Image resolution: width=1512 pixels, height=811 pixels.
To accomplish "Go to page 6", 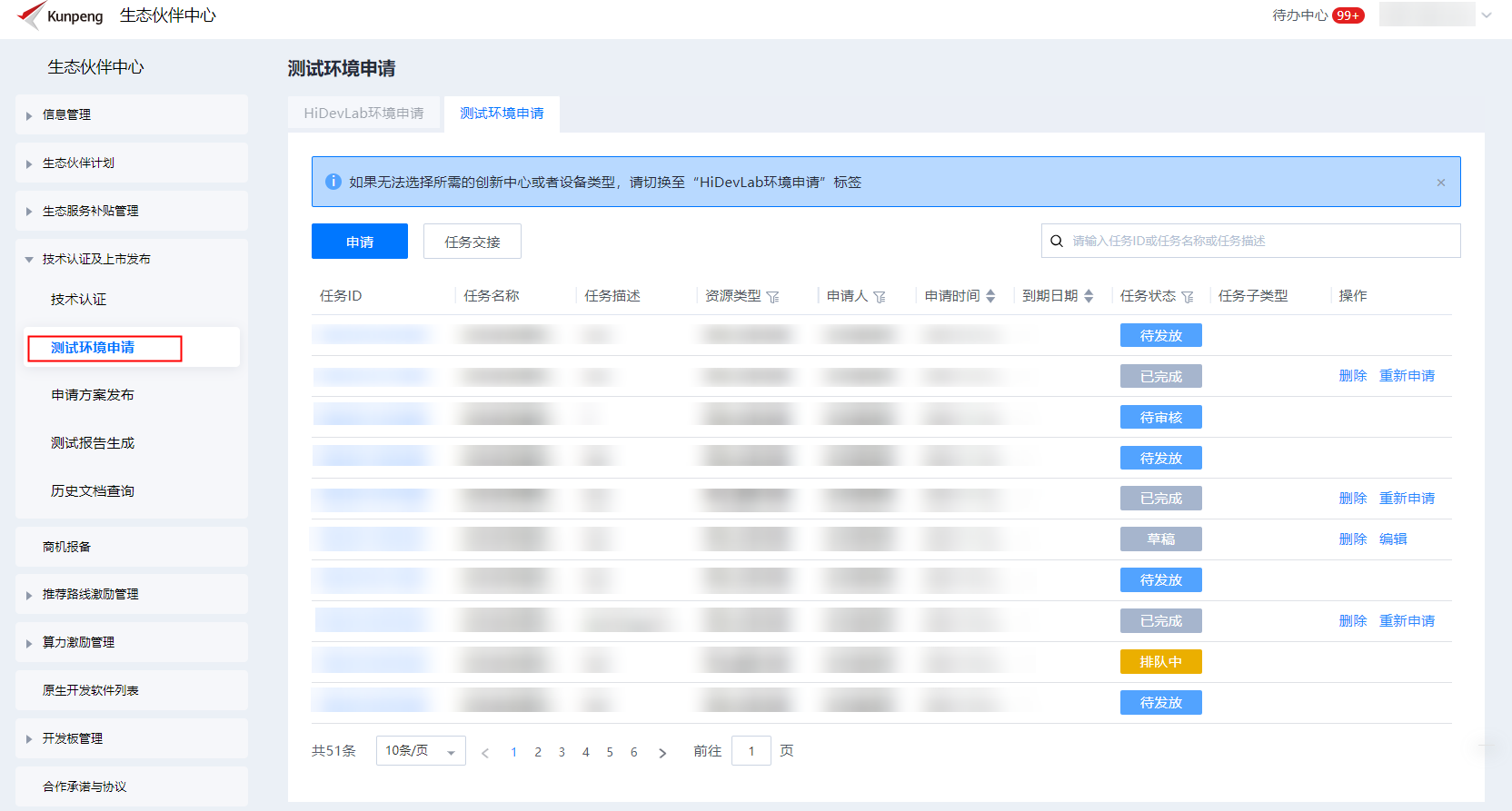I will coord(634,752).
